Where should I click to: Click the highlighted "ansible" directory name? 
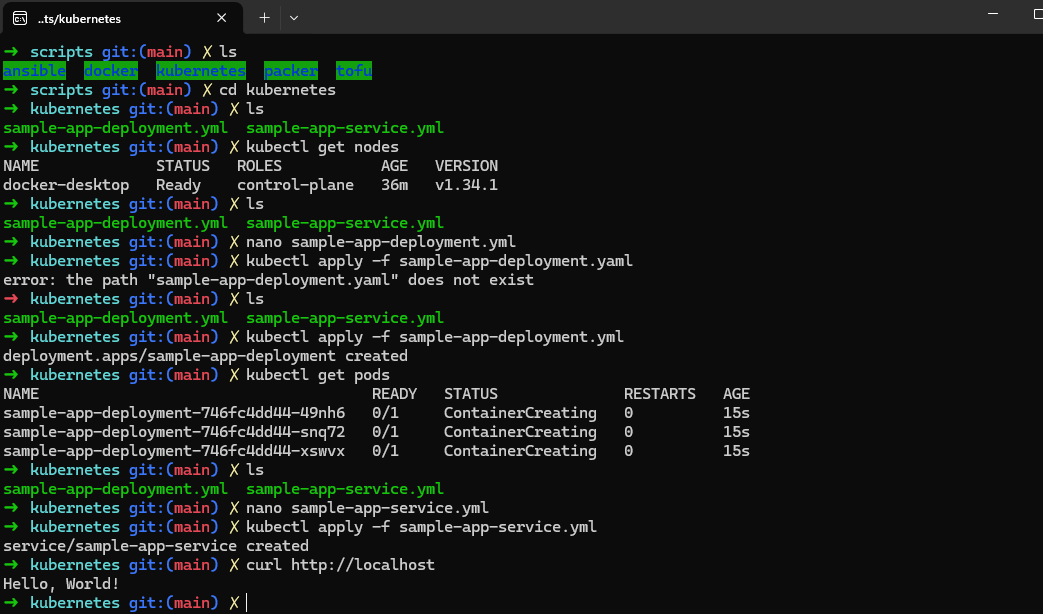tap(34, 70)
